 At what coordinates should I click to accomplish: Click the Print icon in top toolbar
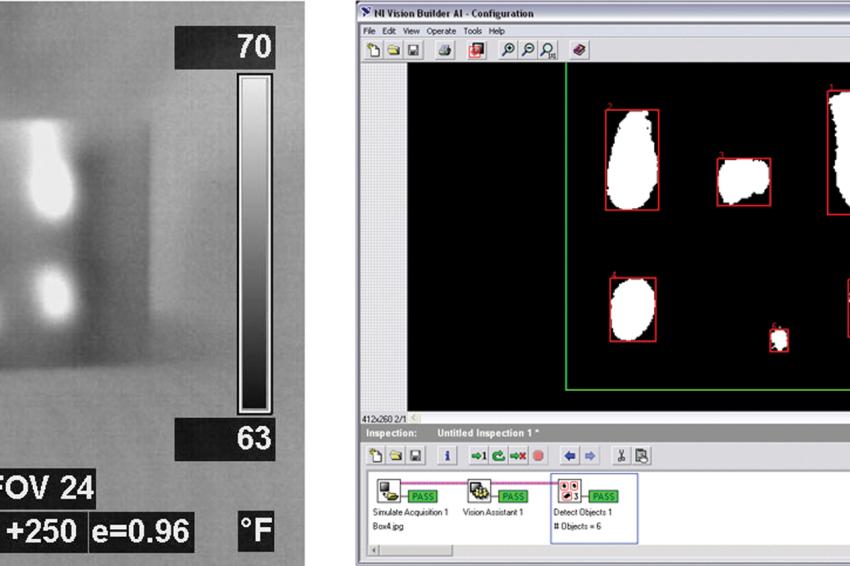[x=445, y=50]
